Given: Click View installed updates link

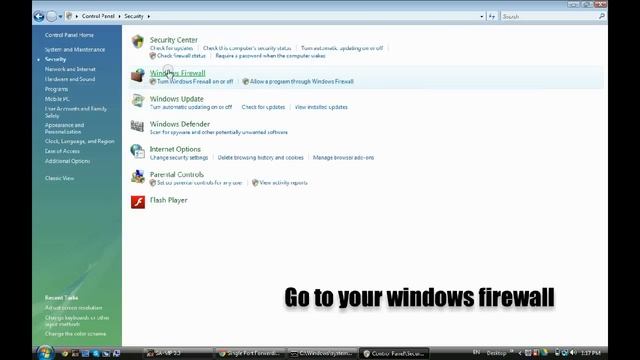Looking at the screenshot, I should point(321,107).
